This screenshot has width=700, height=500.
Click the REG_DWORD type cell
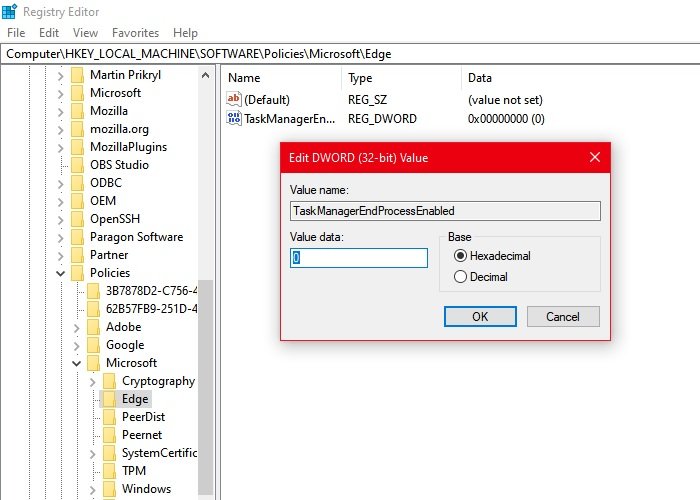(x=382, y=119)
